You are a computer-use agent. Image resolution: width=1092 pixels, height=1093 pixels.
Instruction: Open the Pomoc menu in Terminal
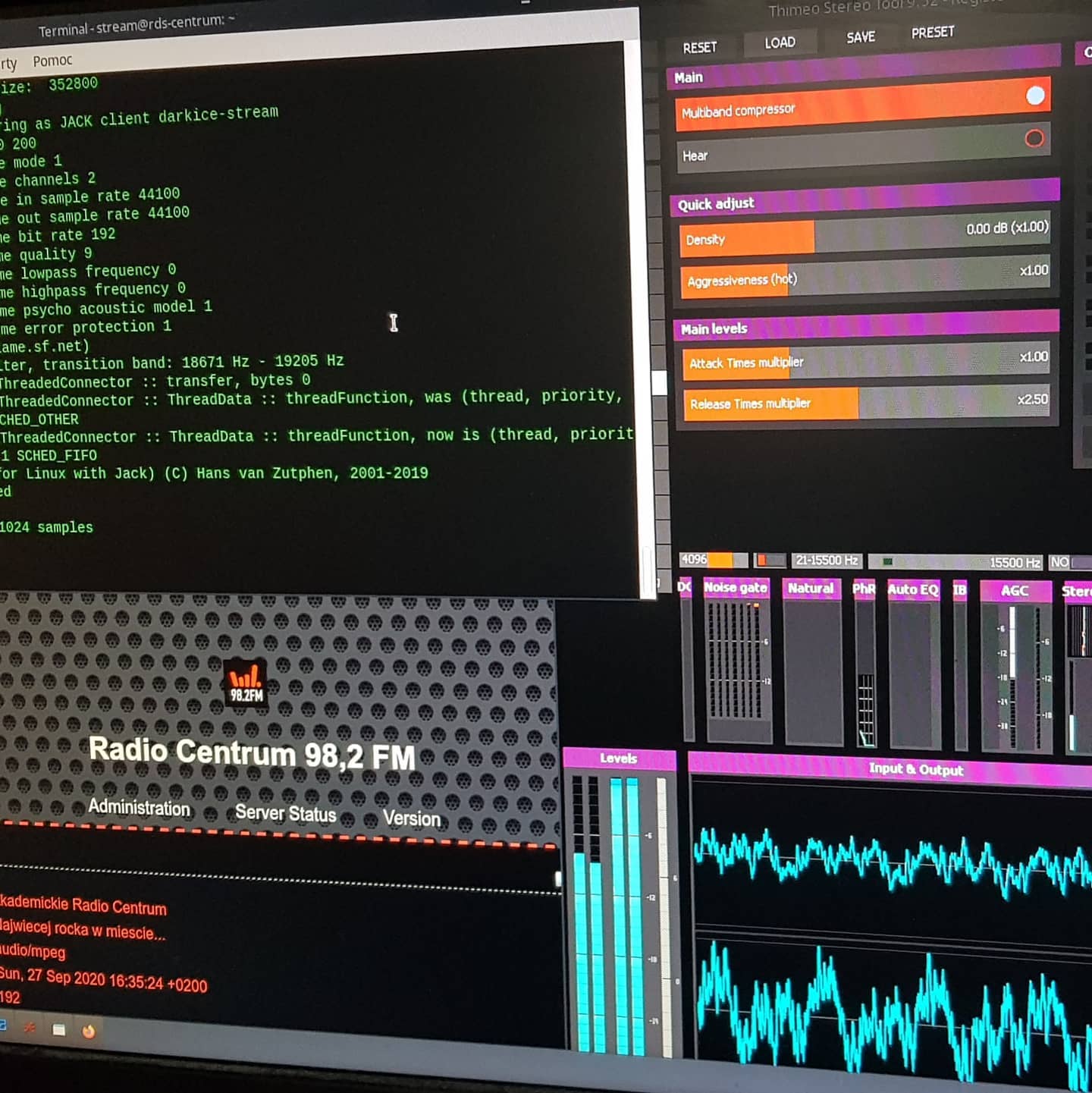tap(52, 61)
